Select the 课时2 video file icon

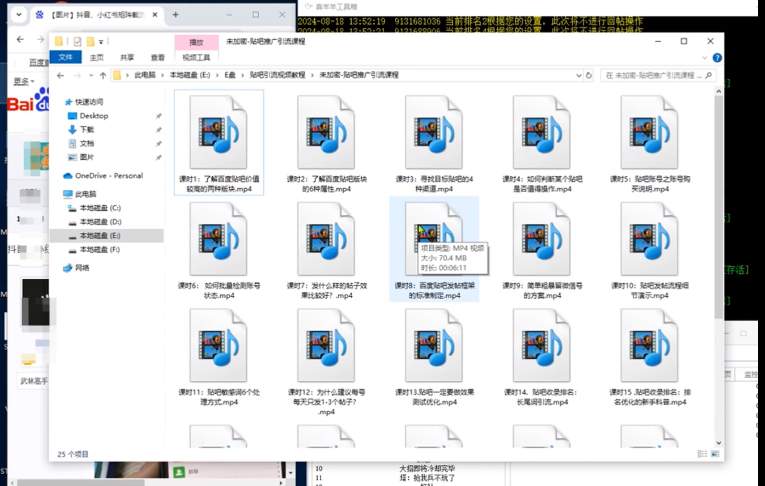tap(326, 132)
